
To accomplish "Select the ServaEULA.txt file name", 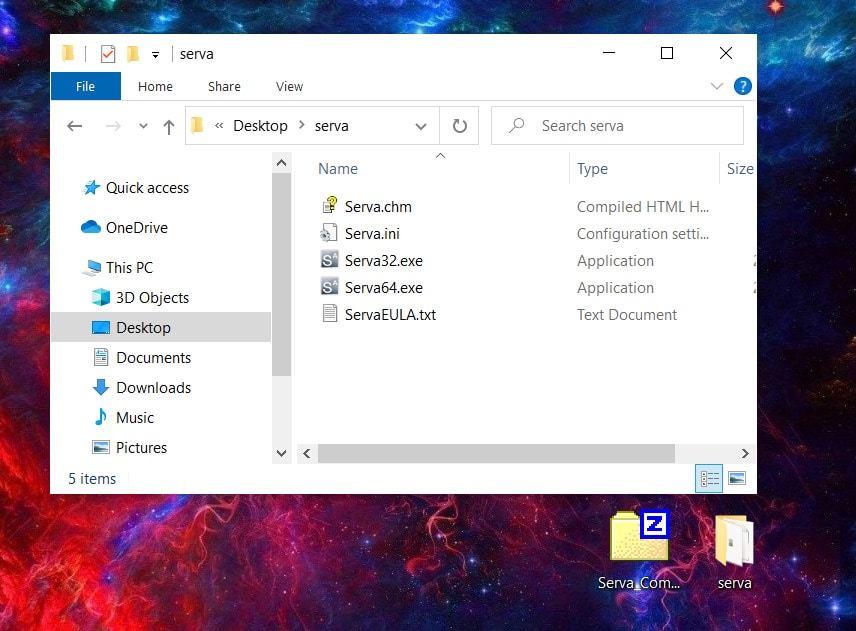I will [x=390, y=314].
